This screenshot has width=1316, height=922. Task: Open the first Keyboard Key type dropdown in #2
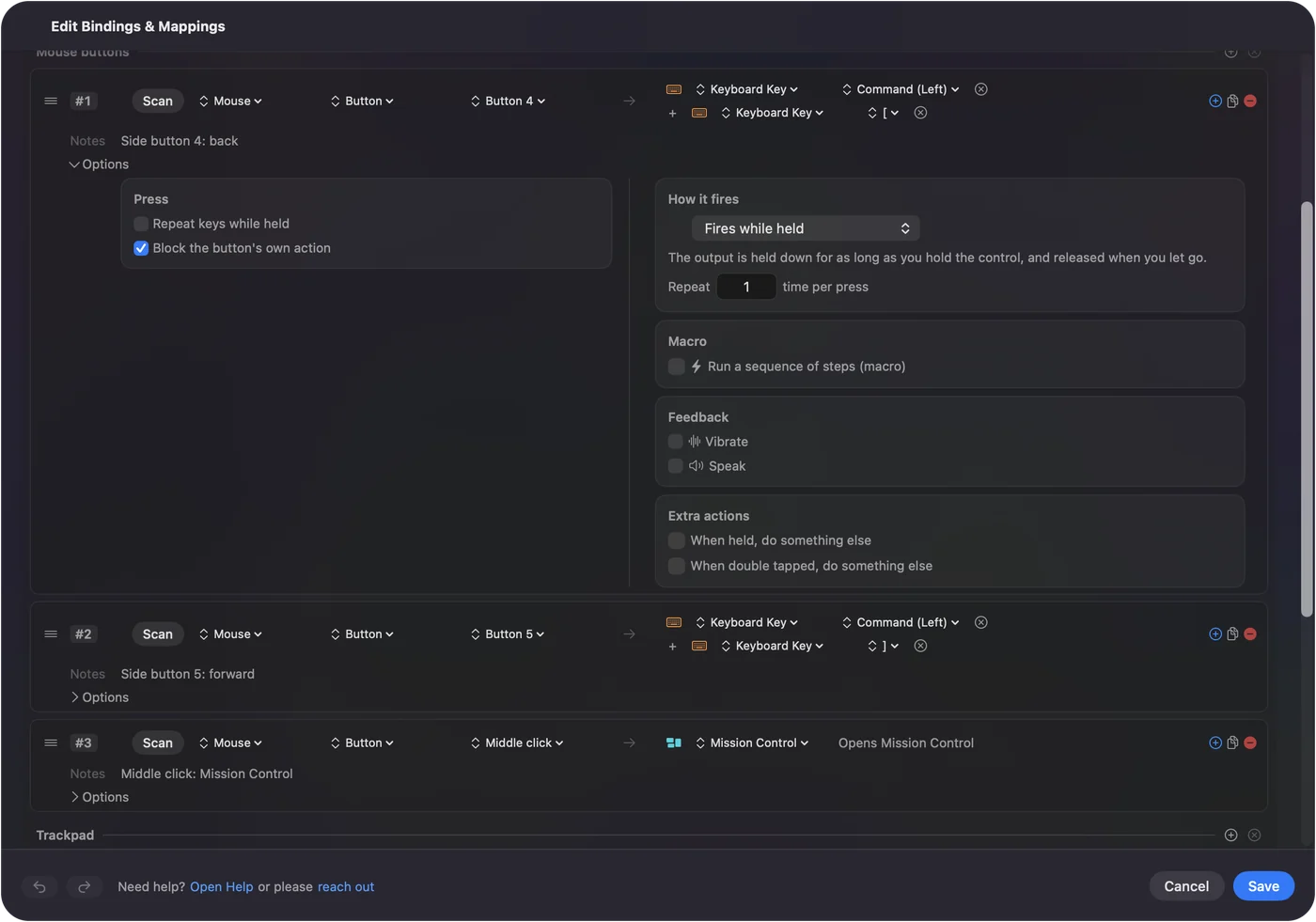tap(747, 622)
